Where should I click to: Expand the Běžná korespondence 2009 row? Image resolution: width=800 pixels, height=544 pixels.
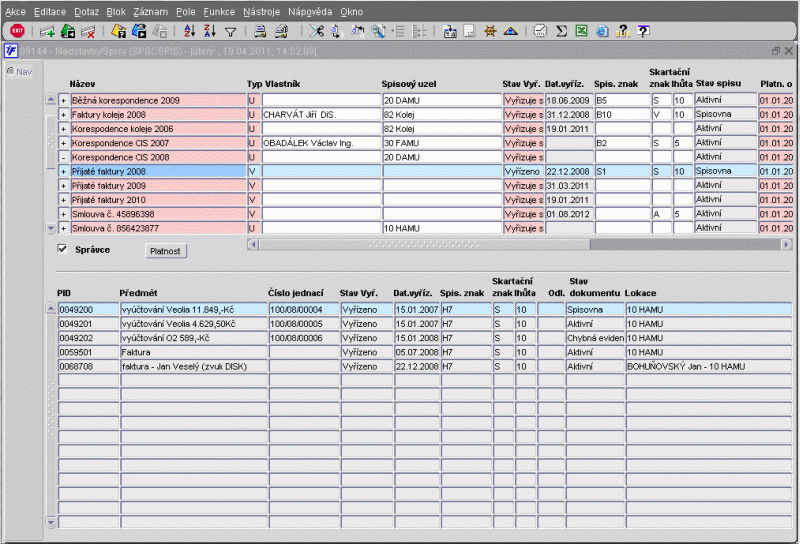click(63, 101)
